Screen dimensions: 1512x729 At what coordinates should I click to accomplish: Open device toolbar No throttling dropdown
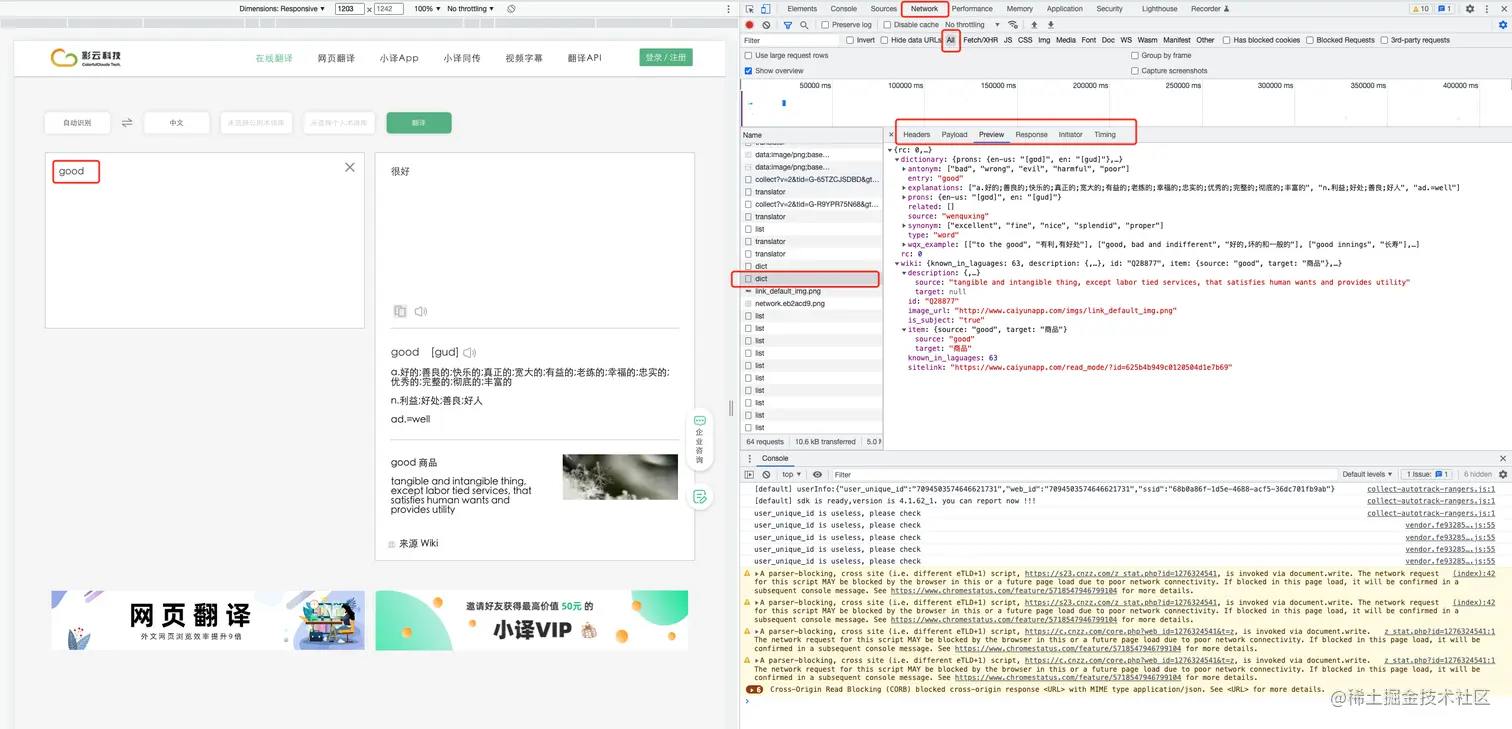470,9
